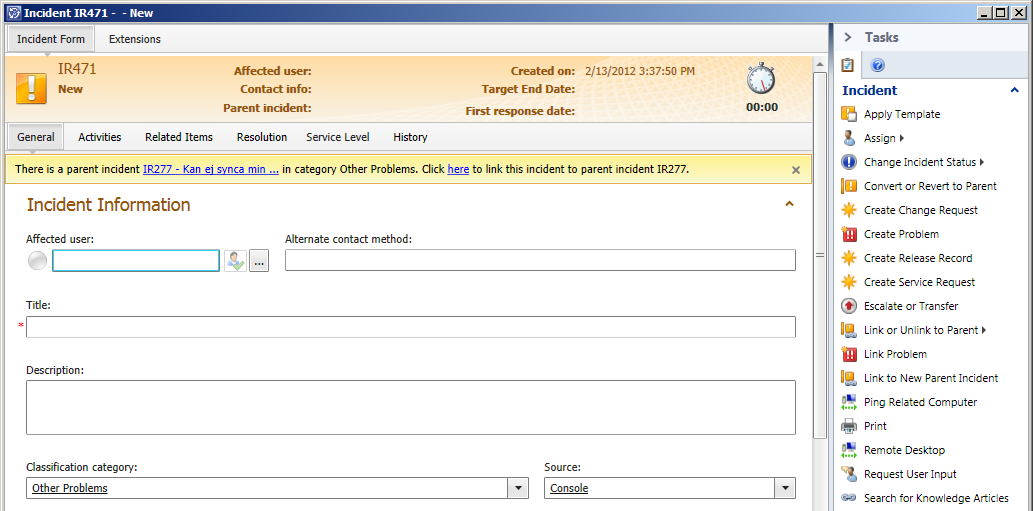Click the Request User Input icon
Viewport: 1033px width, 511px height.
(x=849, y=474)
